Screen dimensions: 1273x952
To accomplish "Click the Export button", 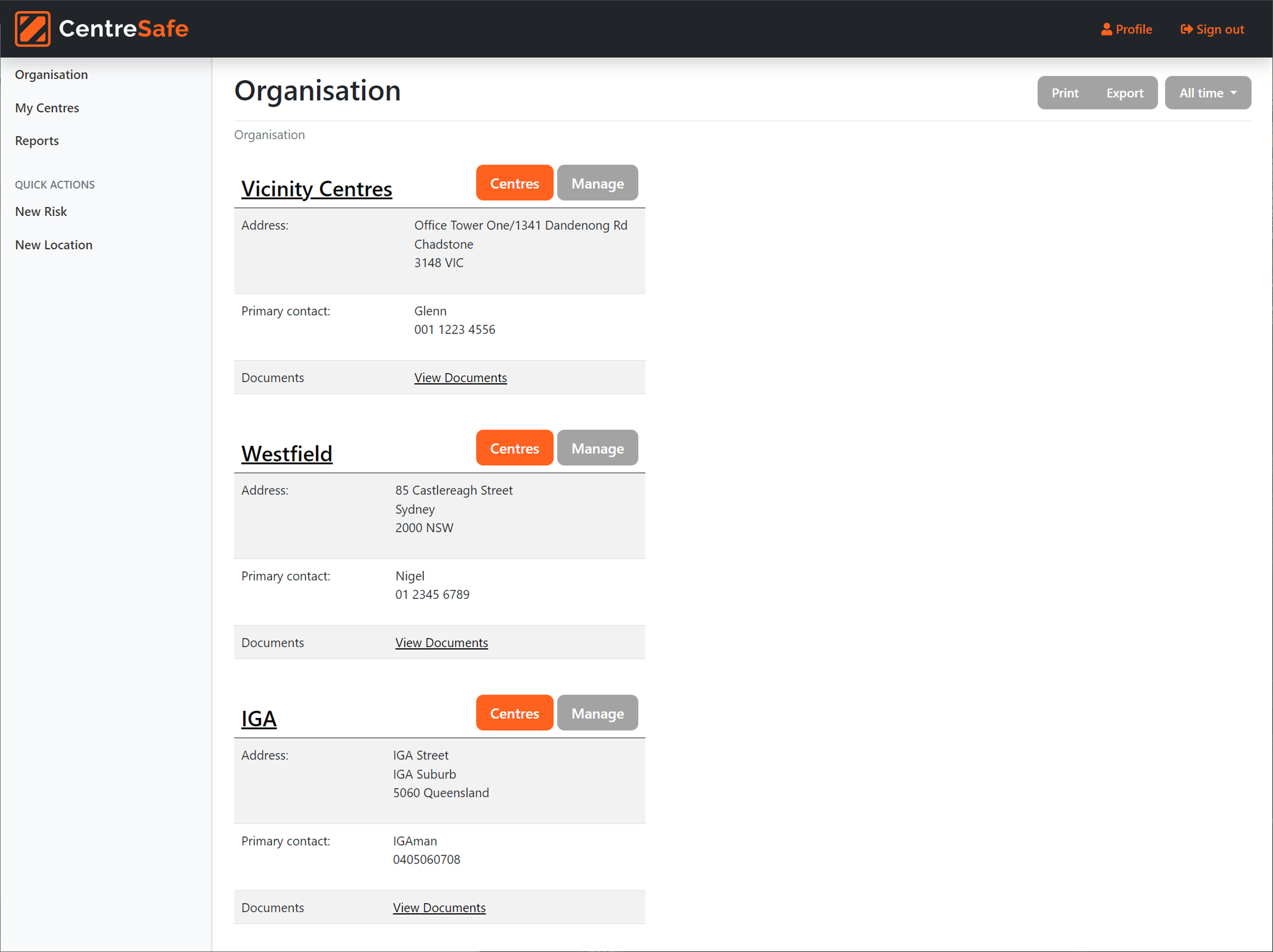I will coord(1125,93).
